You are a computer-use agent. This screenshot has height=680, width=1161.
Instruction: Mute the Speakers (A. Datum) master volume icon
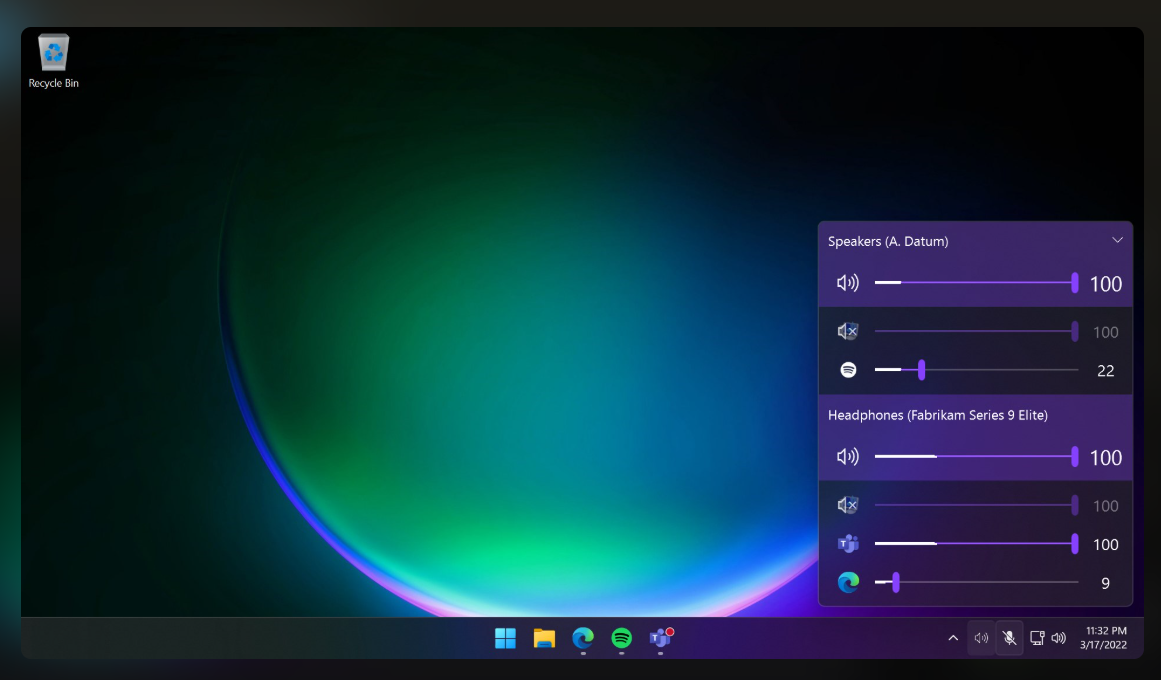click(848, 283)
